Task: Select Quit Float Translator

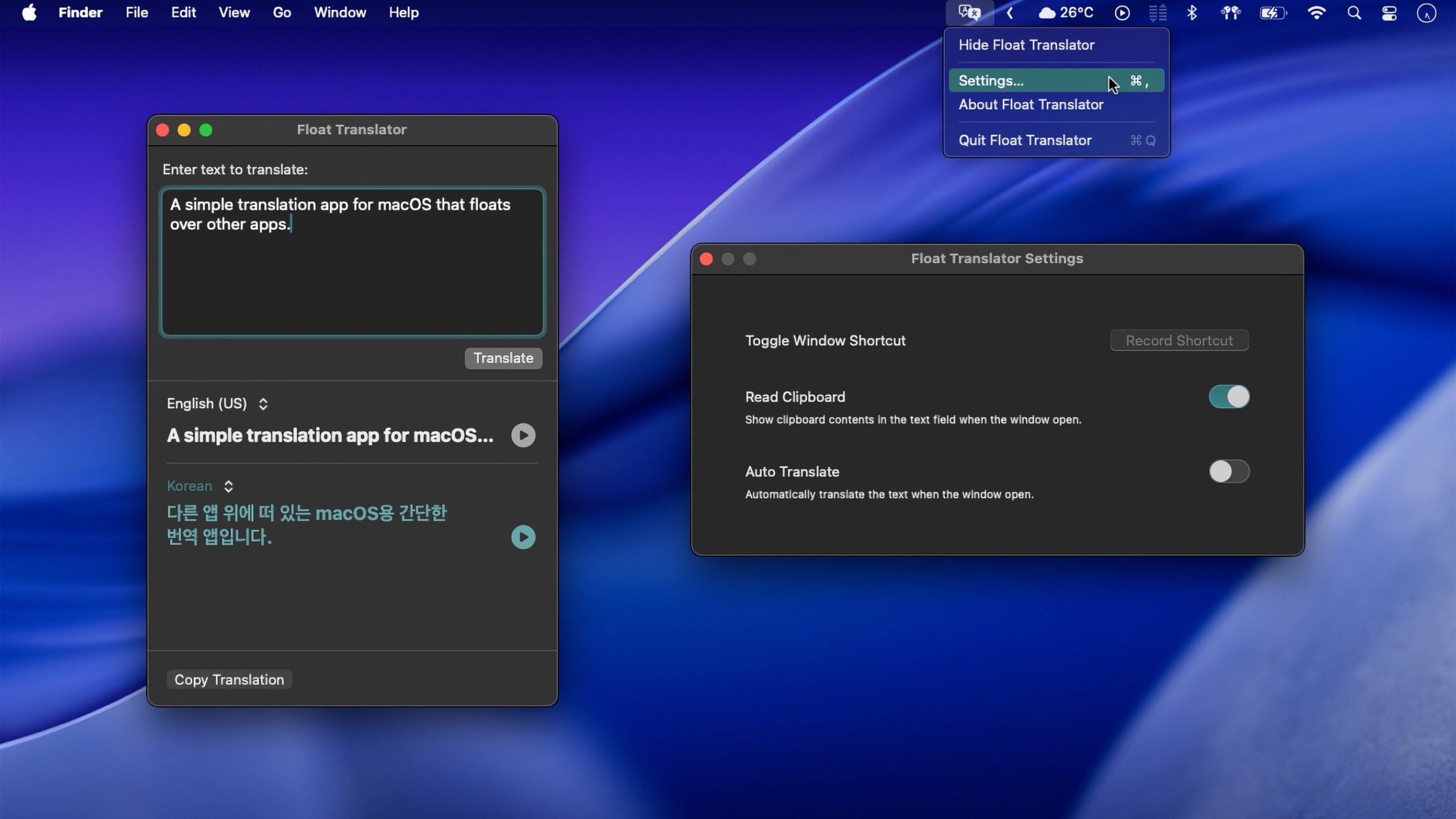Action: point(1025,140)
